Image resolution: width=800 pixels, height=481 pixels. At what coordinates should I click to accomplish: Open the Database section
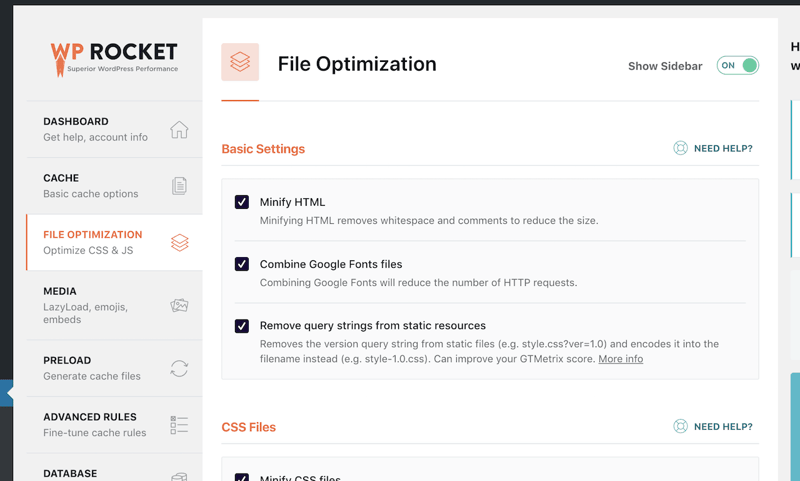point(114,468)
